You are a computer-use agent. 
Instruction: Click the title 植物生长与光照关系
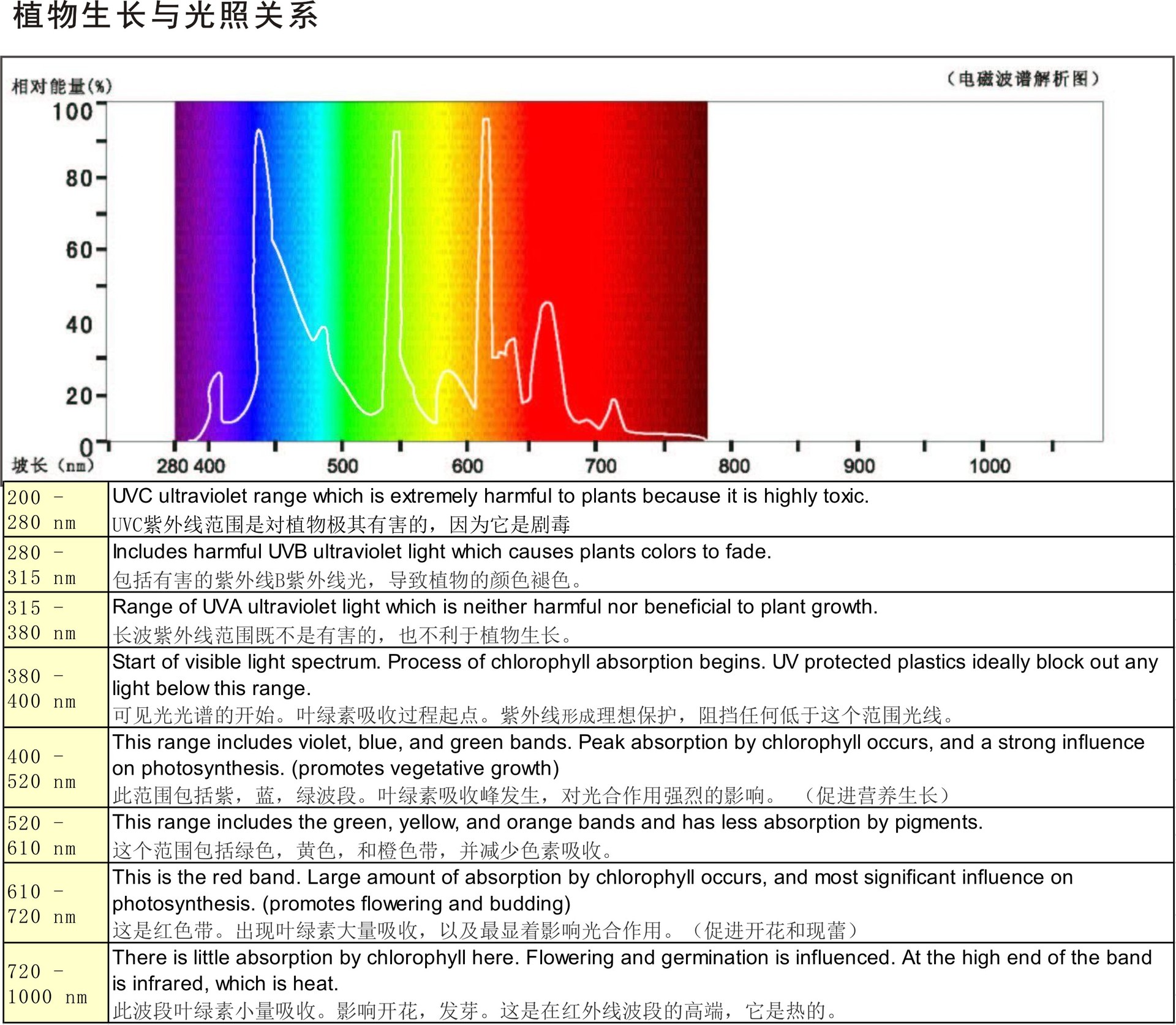165,16
